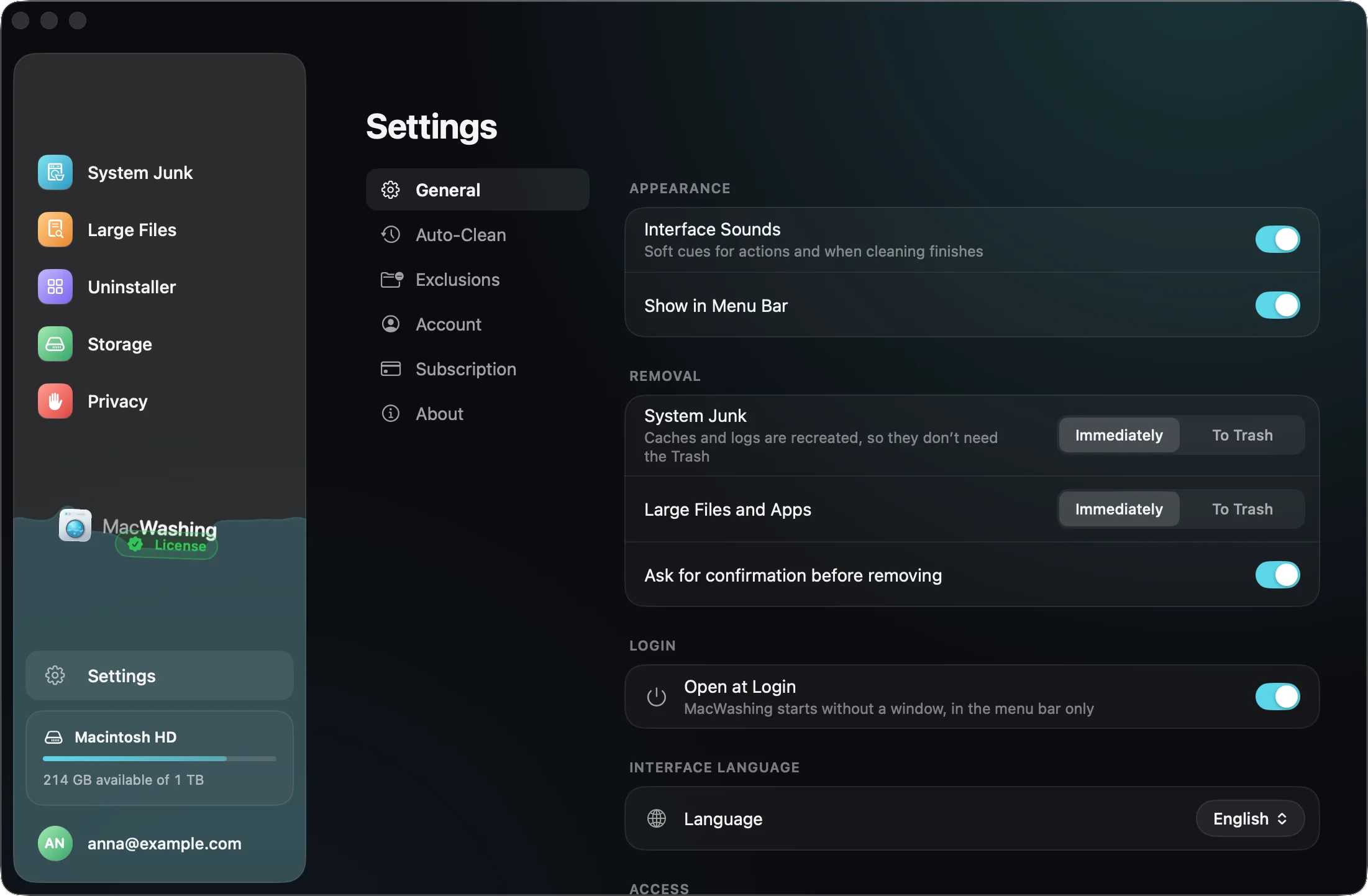This screenshot has height=896, width=1368.
Task: Click the General tab gear icon
Action: [390, 190]
